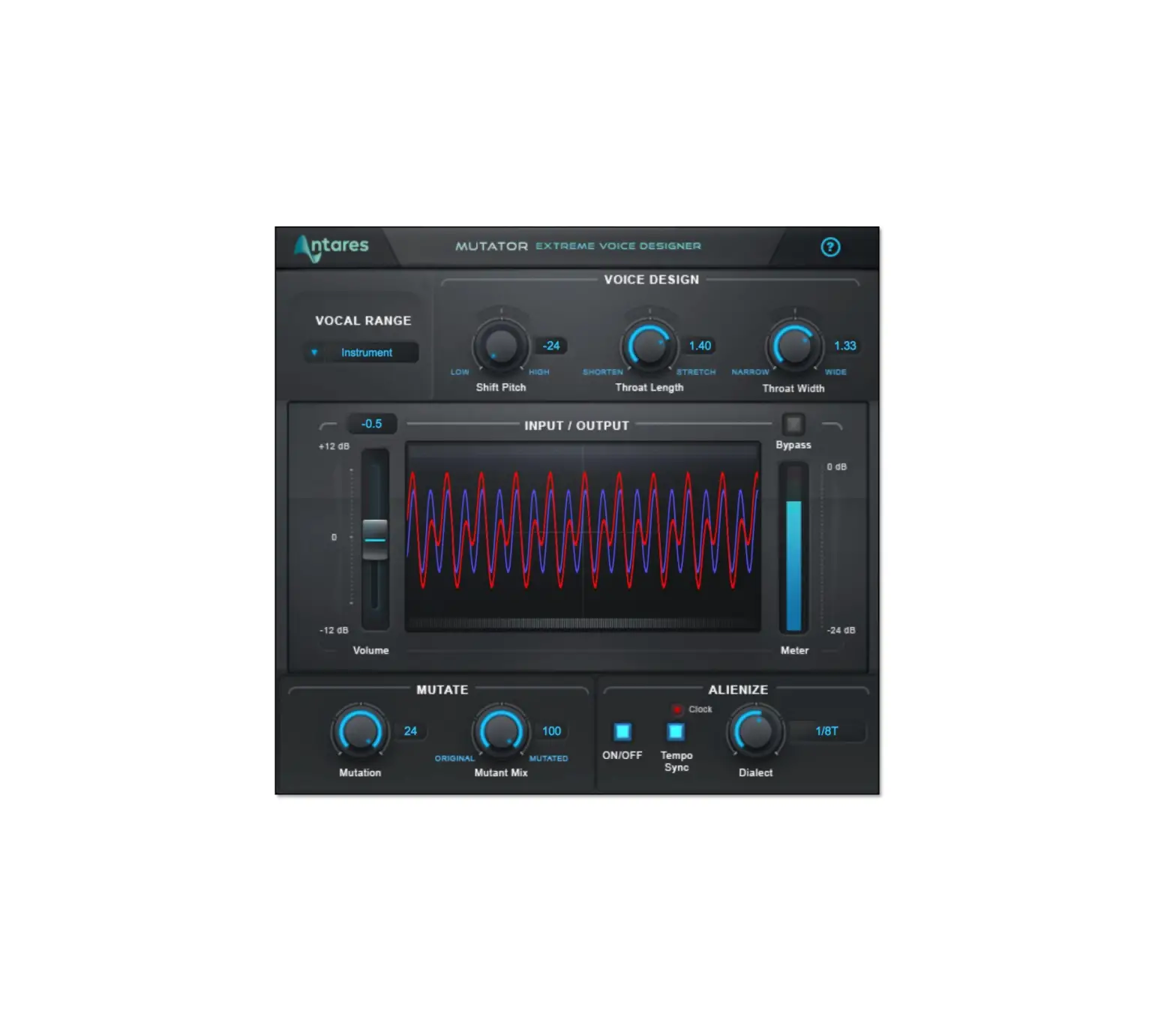The width and height of the screenshot is (1176, 1023).
Task: Click the Shift Pitch knob
Action: 500,346
